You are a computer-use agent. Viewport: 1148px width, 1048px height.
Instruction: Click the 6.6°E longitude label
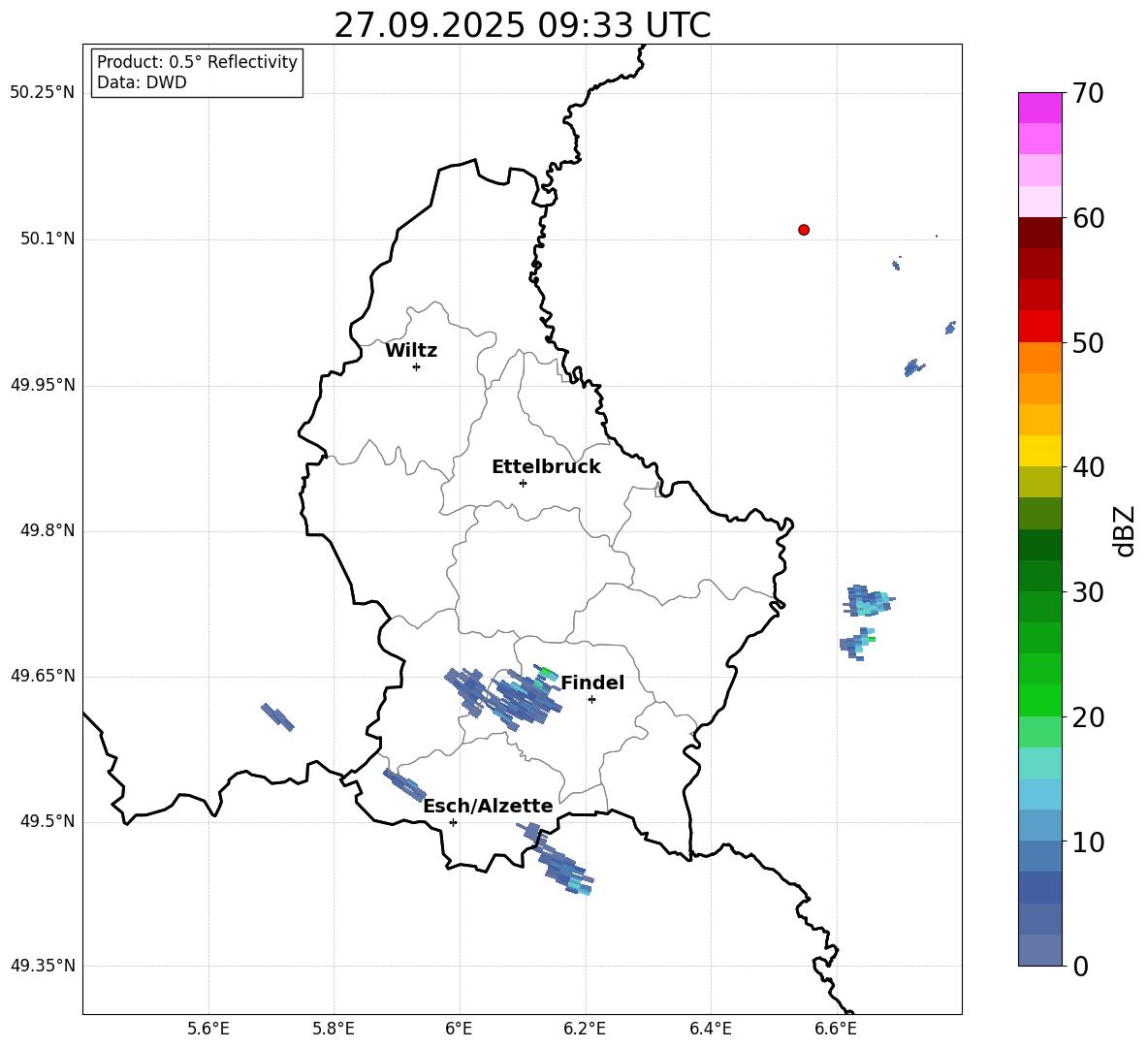pyautogui.click(x=836, y=1029)
